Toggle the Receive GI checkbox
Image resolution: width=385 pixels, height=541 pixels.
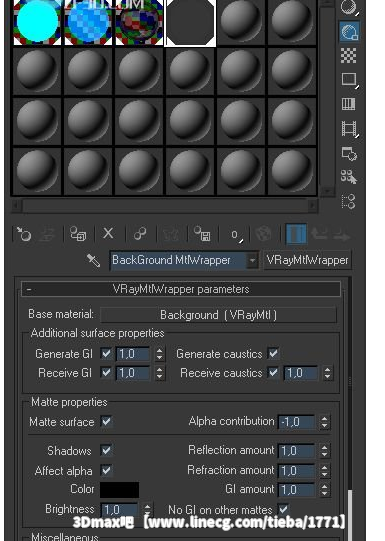[x=106, y=373]
